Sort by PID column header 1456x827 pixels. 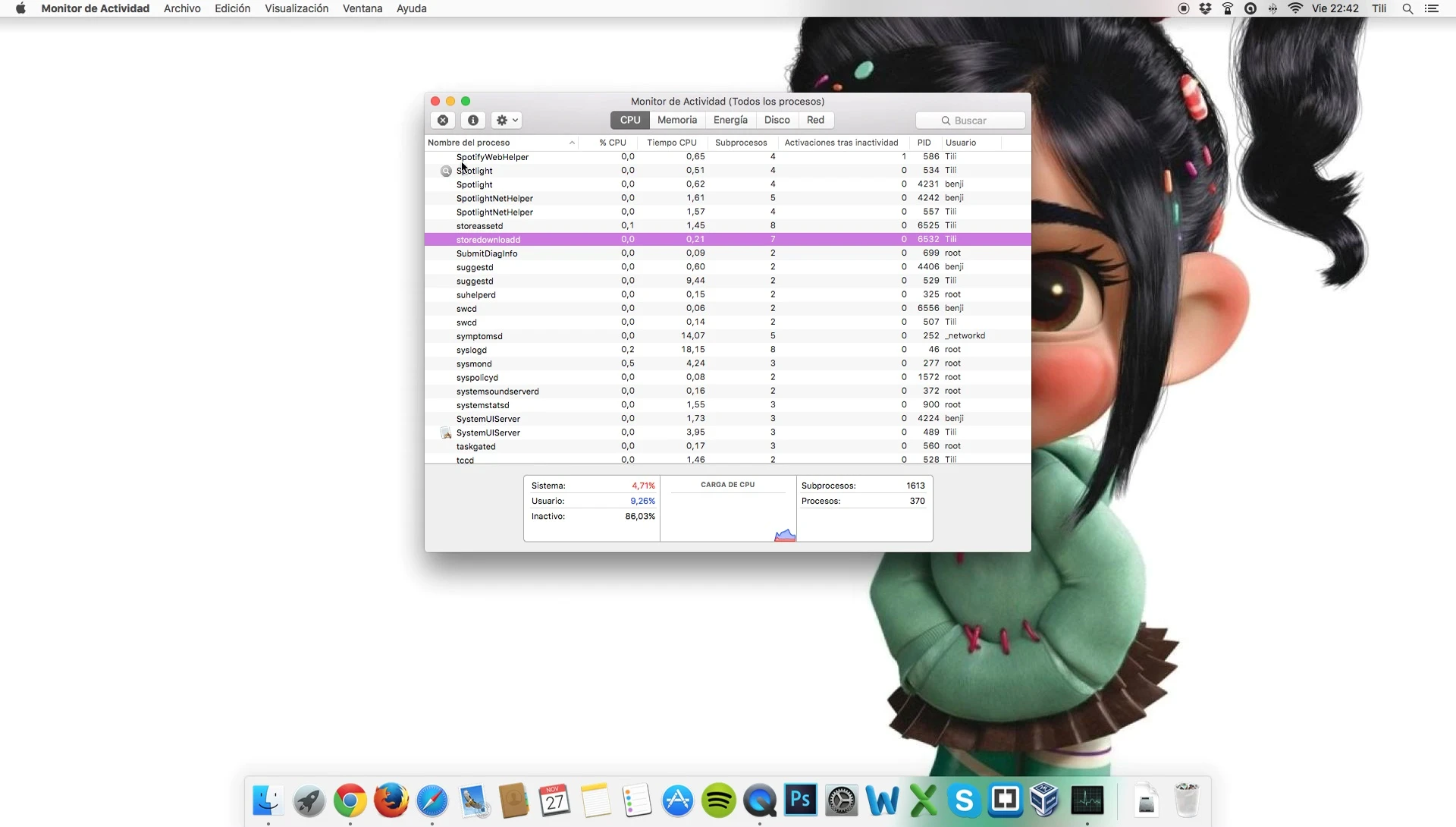click(924, 143)
